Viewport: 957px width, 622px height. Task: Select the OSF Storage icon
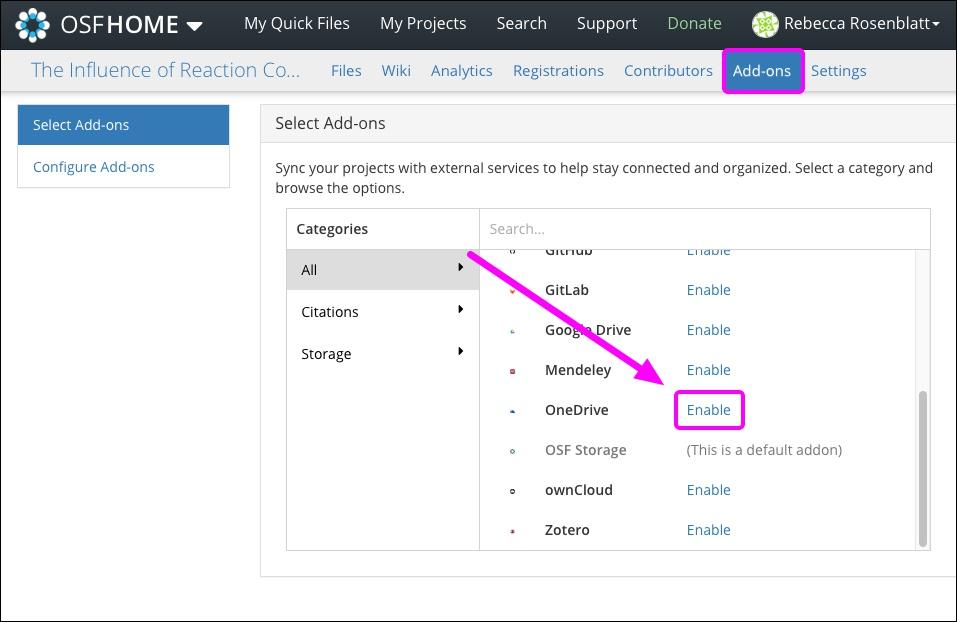pyautogui.click(x=514, y=450)
